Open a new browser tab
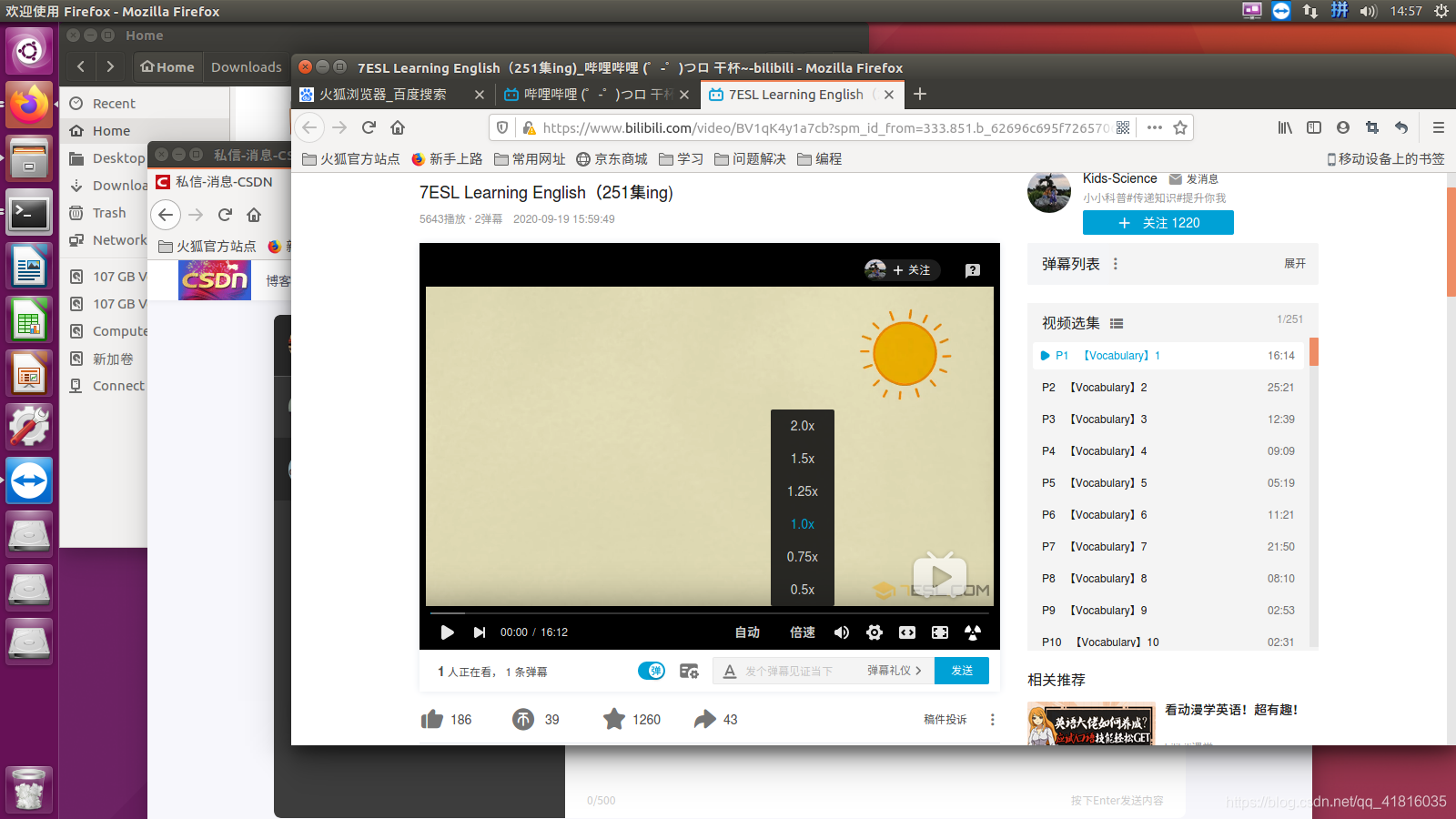 (x=920, y=94)
